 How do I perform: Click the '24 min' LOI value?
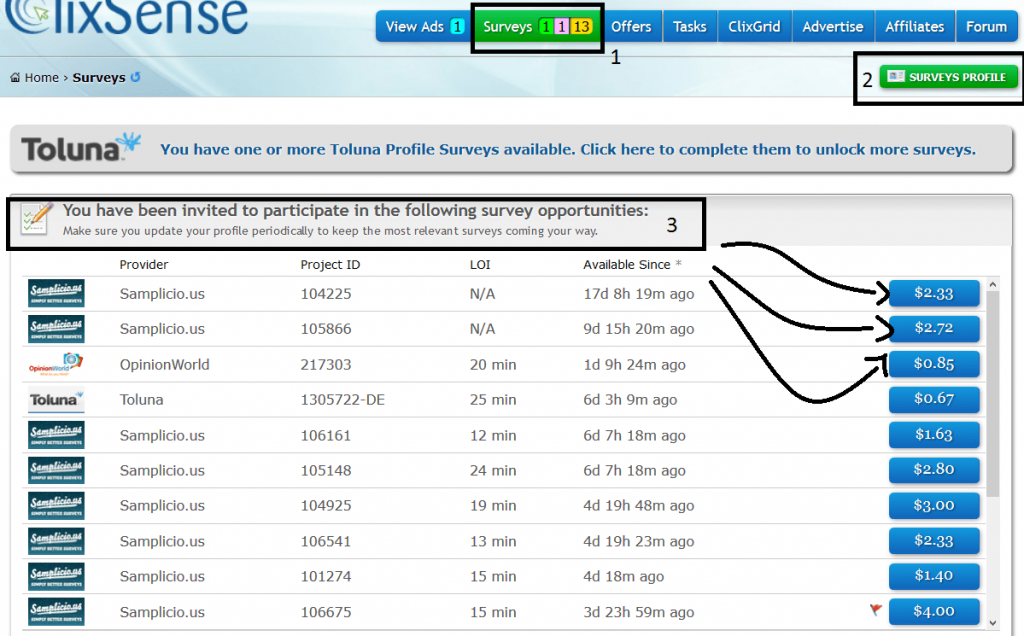(x=493, y=470)
